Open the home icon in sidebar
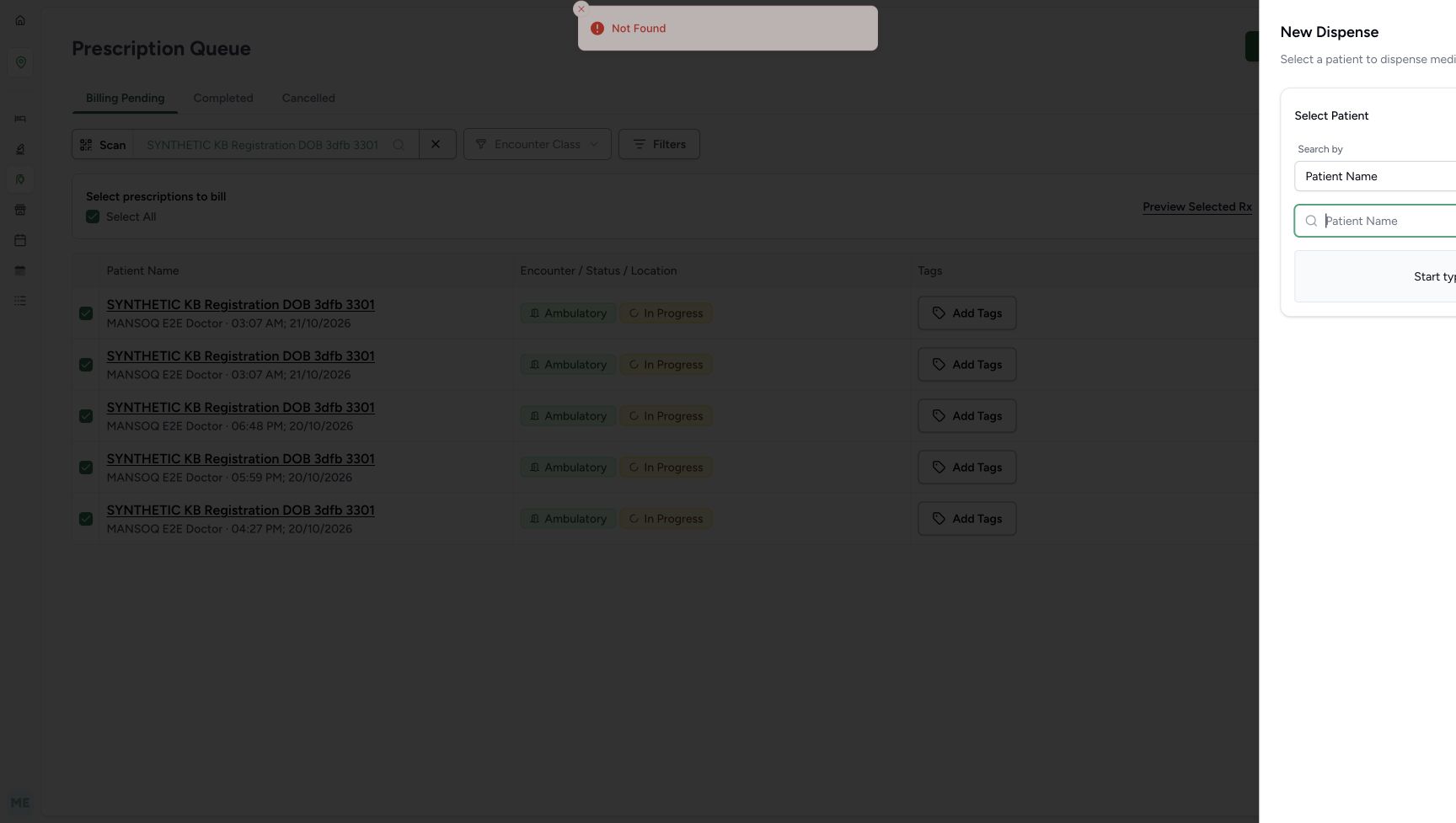Screen dimensions: 1456x823 click(x=20, y=20)
